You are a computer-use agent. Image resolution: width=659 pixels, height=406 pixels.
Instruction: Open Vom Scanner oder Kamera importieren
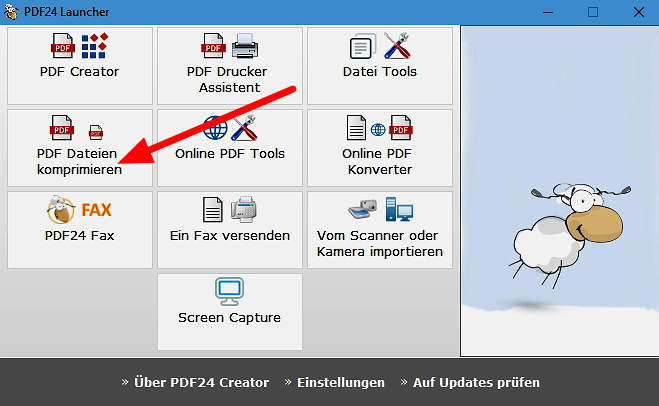380,230
